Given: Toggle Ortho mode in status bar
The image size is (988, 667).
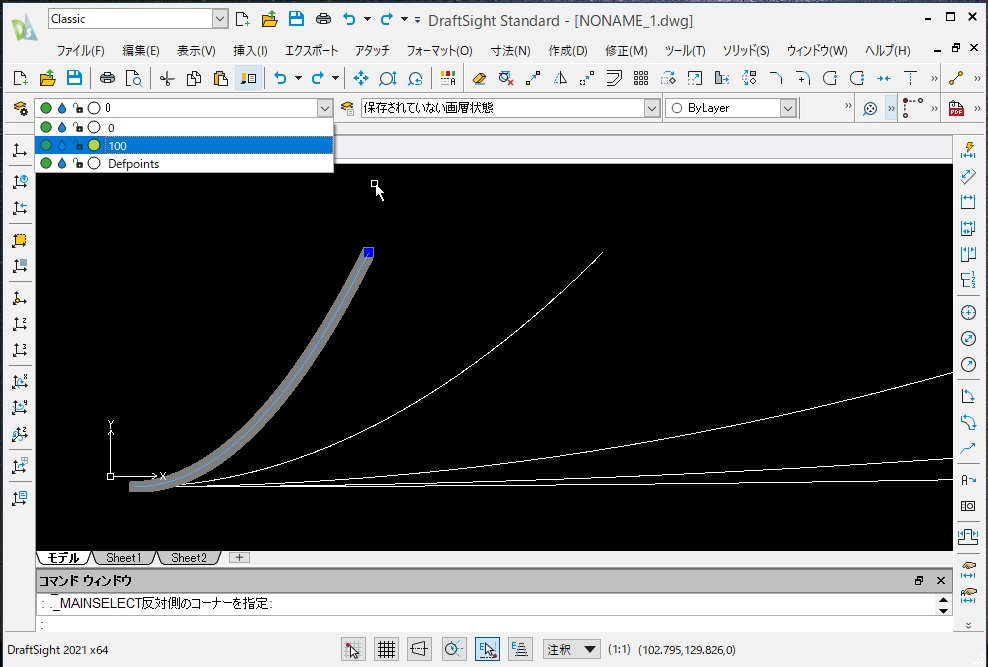Looking at the screenshot, I should coord(419,649).
